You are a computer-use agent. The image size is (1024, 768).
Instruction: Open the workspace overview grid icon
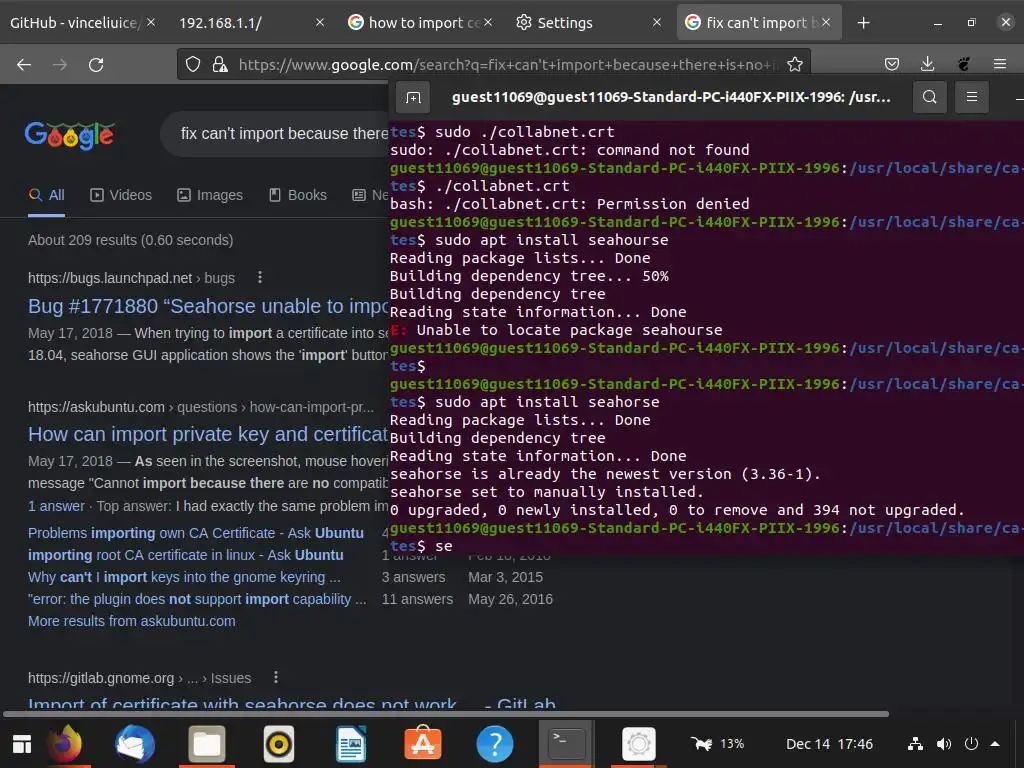tap(22, 744)
